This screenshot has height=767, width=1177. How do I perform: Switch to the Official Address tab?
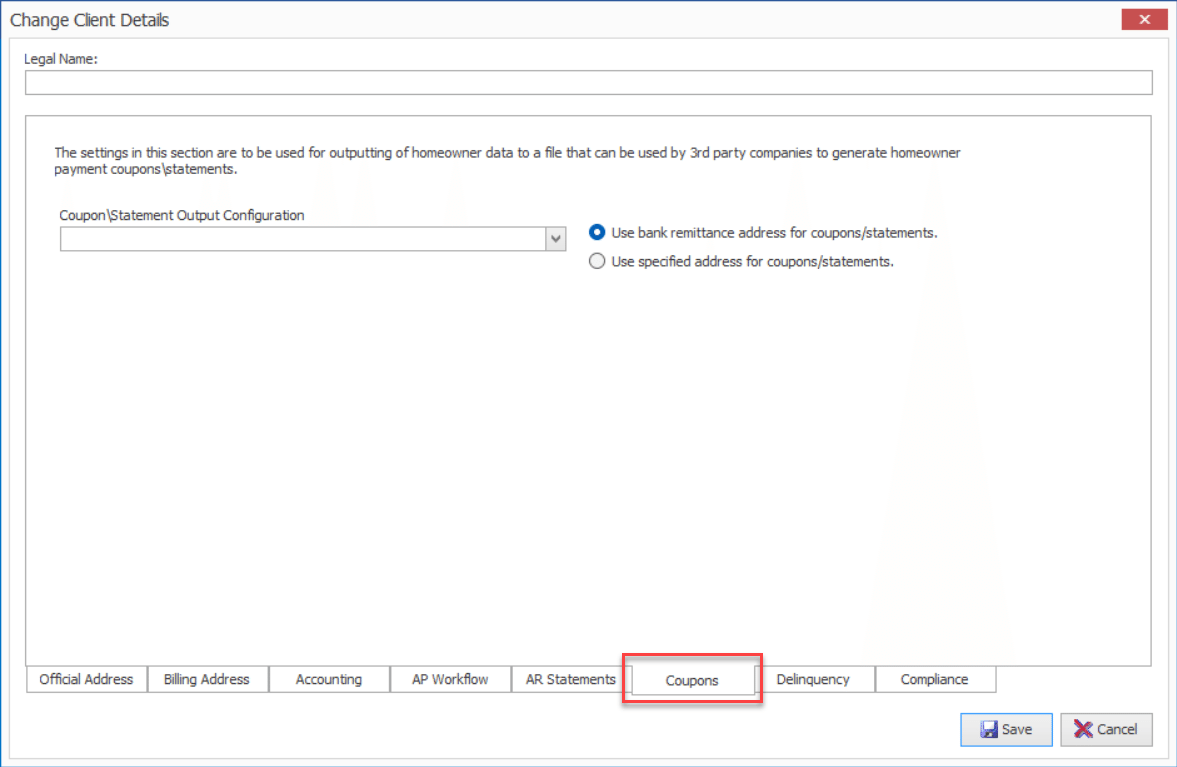86,679
